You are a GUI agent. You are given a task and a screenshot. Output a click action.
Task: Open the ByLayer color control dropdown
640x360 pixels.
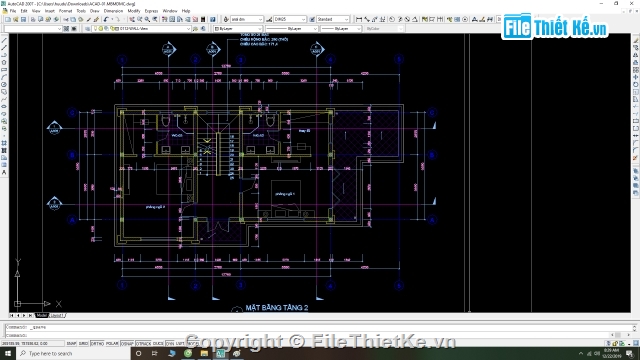pos(238,29)
